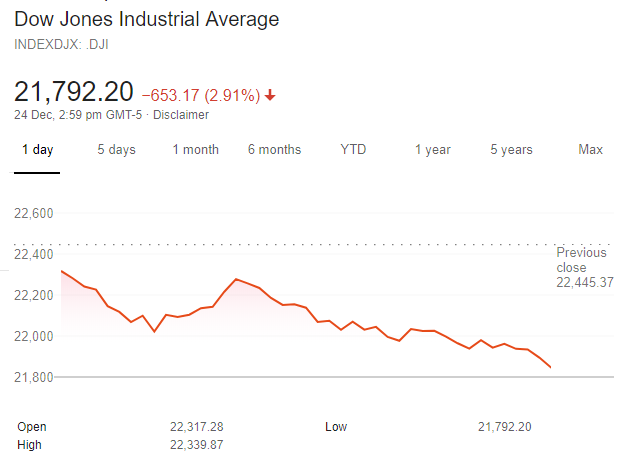Click the Previous close 22,445.37 label
Viewport: 641px width, 474px height.
[582, 268]
